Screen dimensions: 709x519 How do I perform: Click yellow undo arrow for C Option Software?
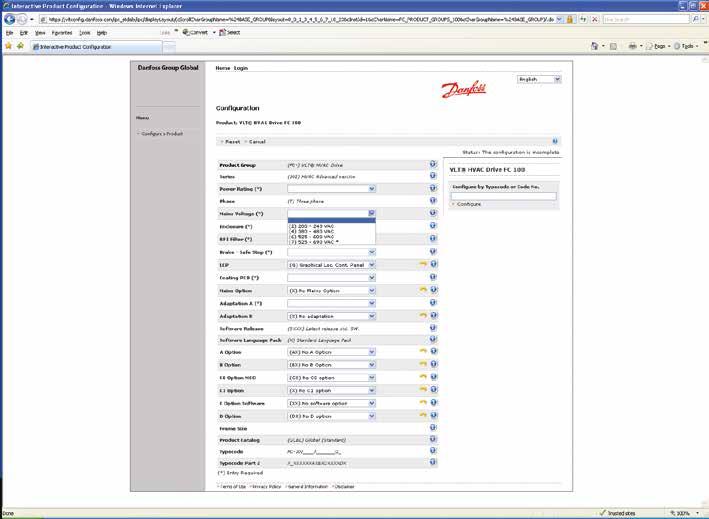pyautogui.click(x=423, y=402)
